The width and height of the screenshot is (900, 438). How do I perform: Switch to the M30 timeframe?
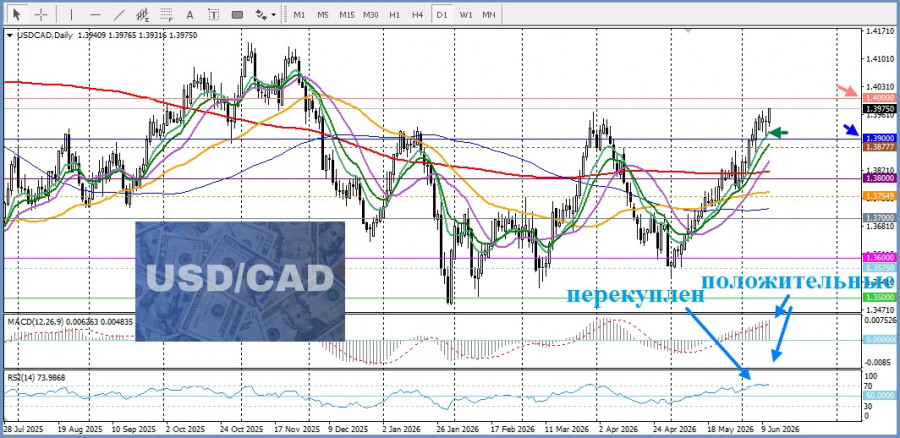(x=371, y=15)
